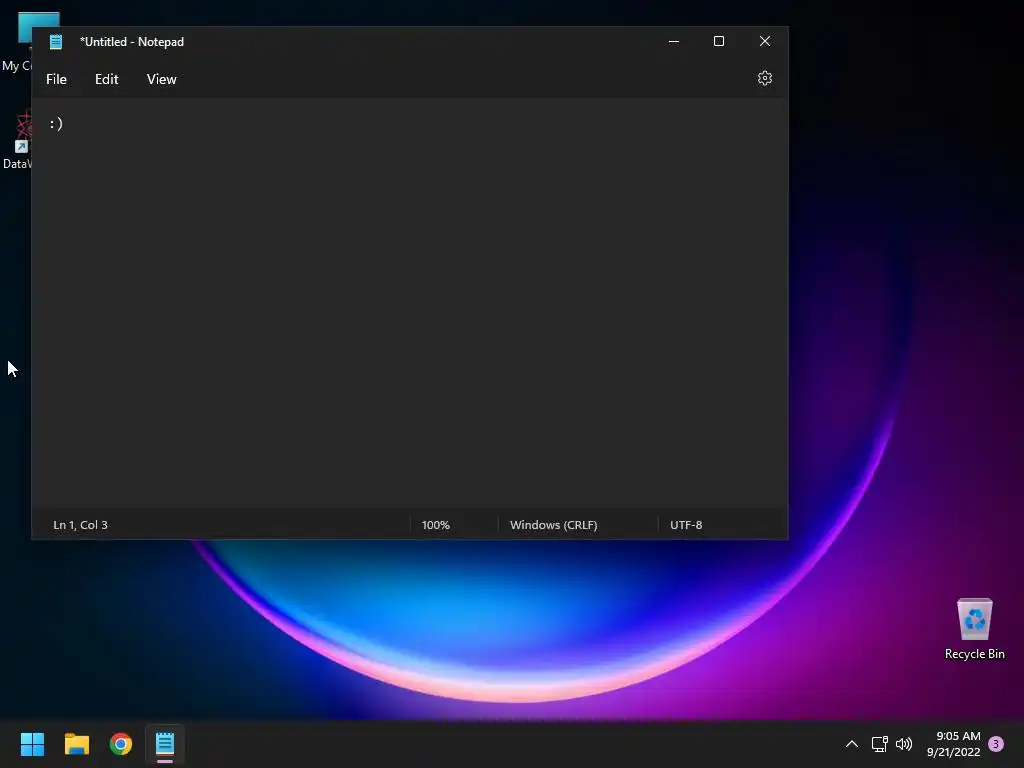Open the File menu
Viewport: 1024px width, 768px height.
tap(56, 79)
